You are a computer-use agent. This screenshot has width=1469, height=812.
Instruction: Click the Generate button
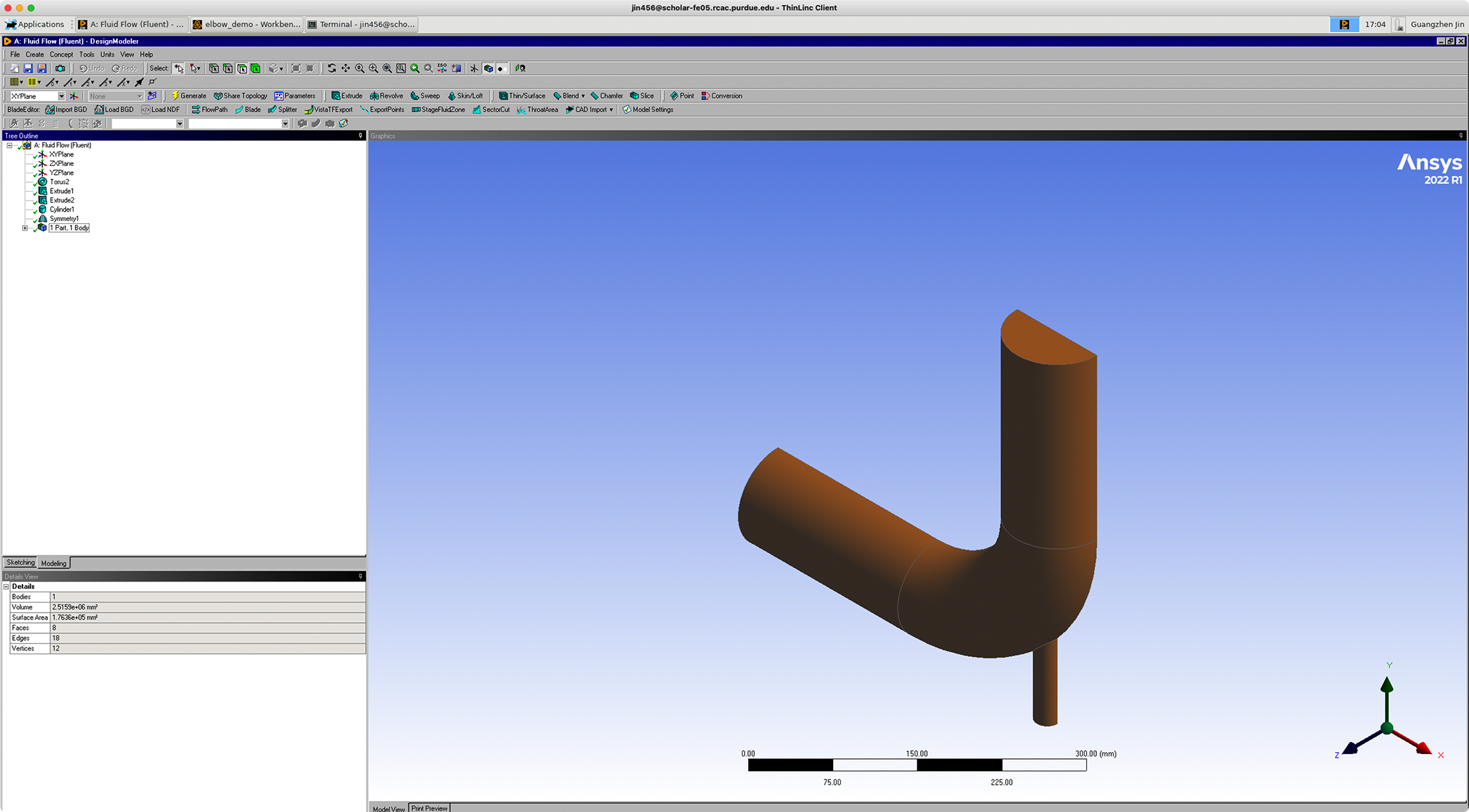tap(189, 96)
